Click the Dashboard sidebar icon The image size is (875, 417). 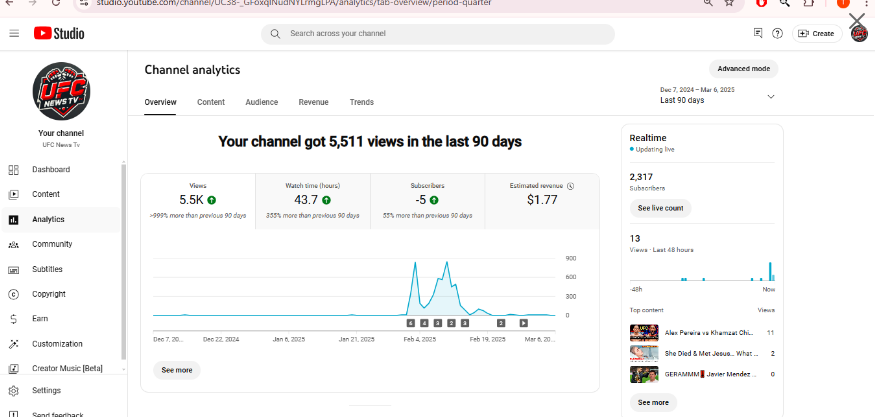[x=13, y=170]
